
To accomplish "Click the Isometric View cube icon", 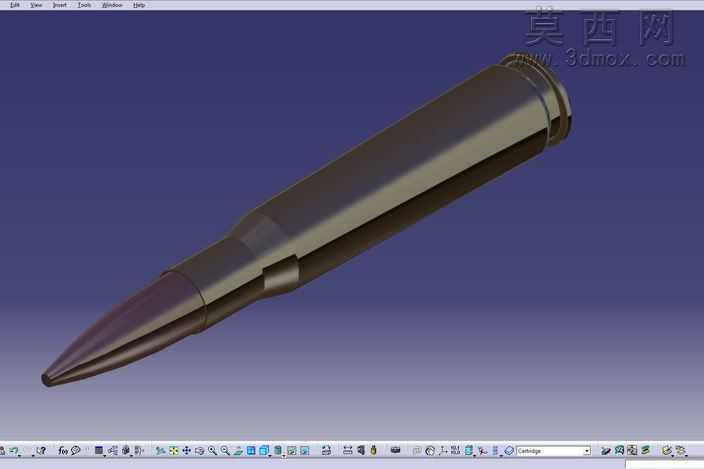I will pos(264,450).
